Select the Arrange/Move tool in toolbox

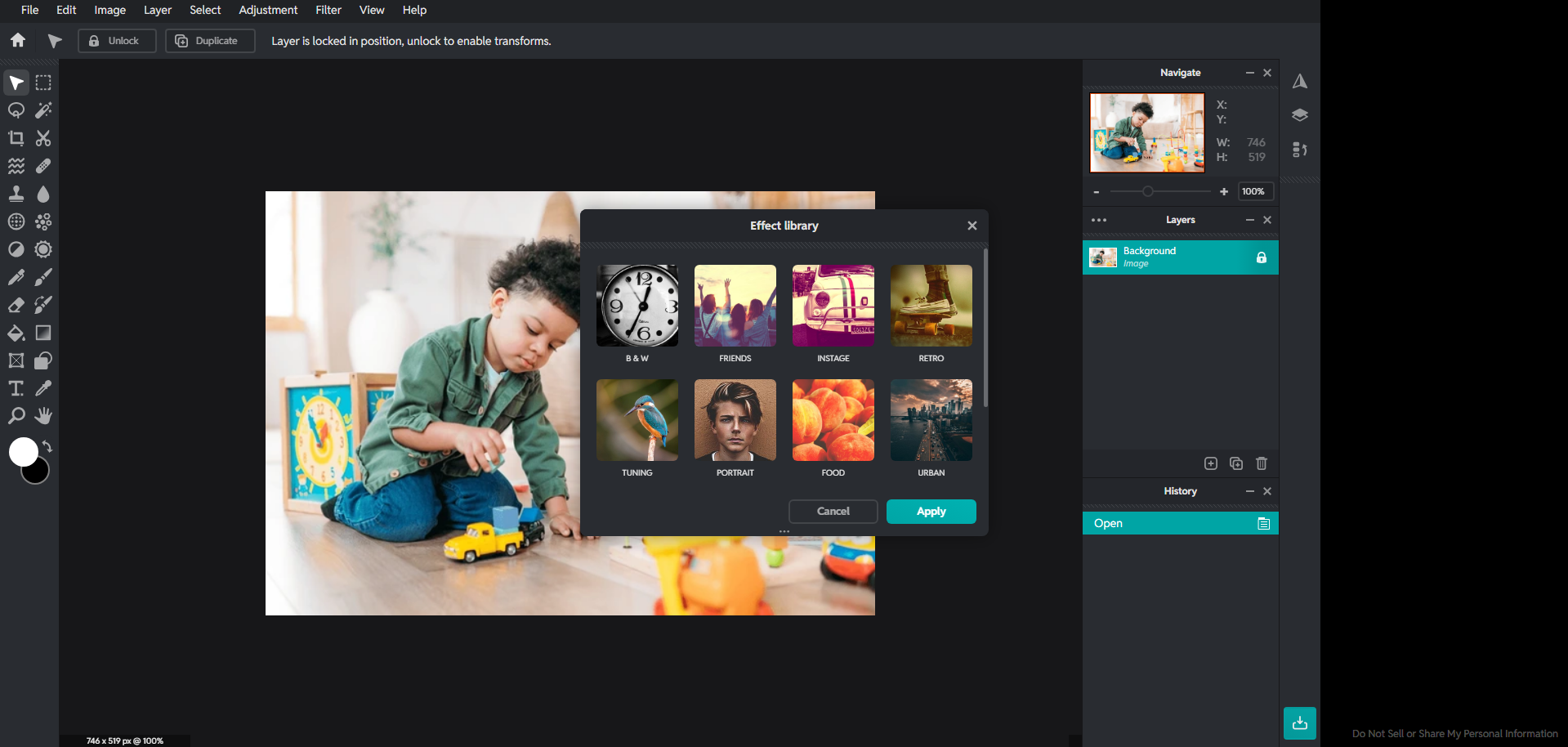tap(16, 83)
